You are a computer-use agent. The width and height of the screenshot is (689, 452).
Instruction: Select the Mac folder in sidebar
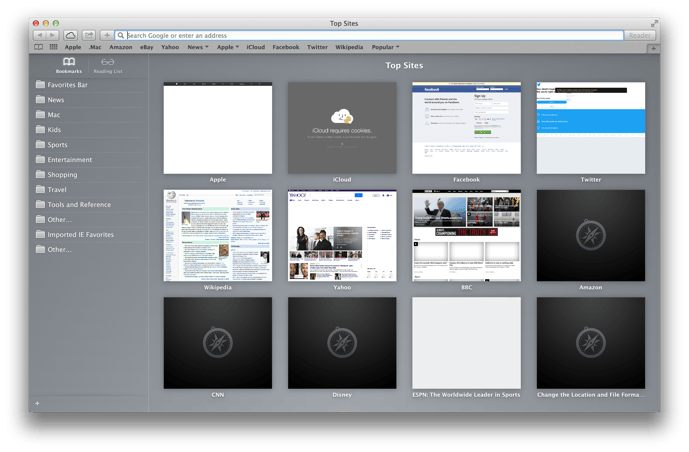(89, 115)
